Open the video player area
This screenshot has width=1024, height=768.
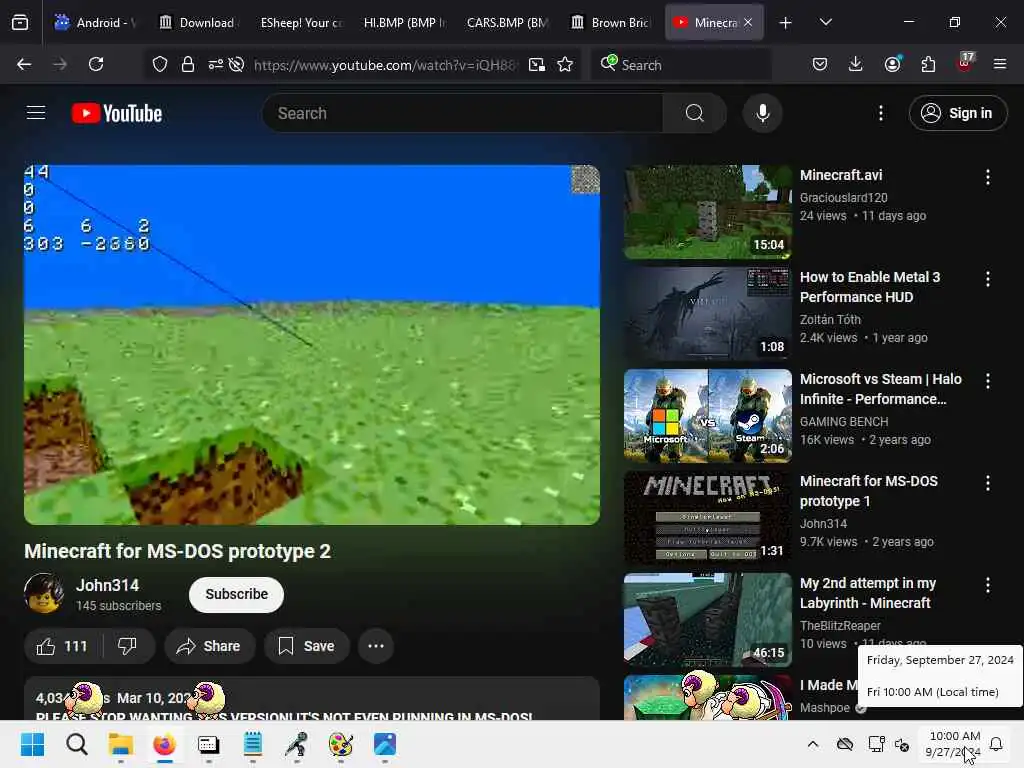point(312,345)
